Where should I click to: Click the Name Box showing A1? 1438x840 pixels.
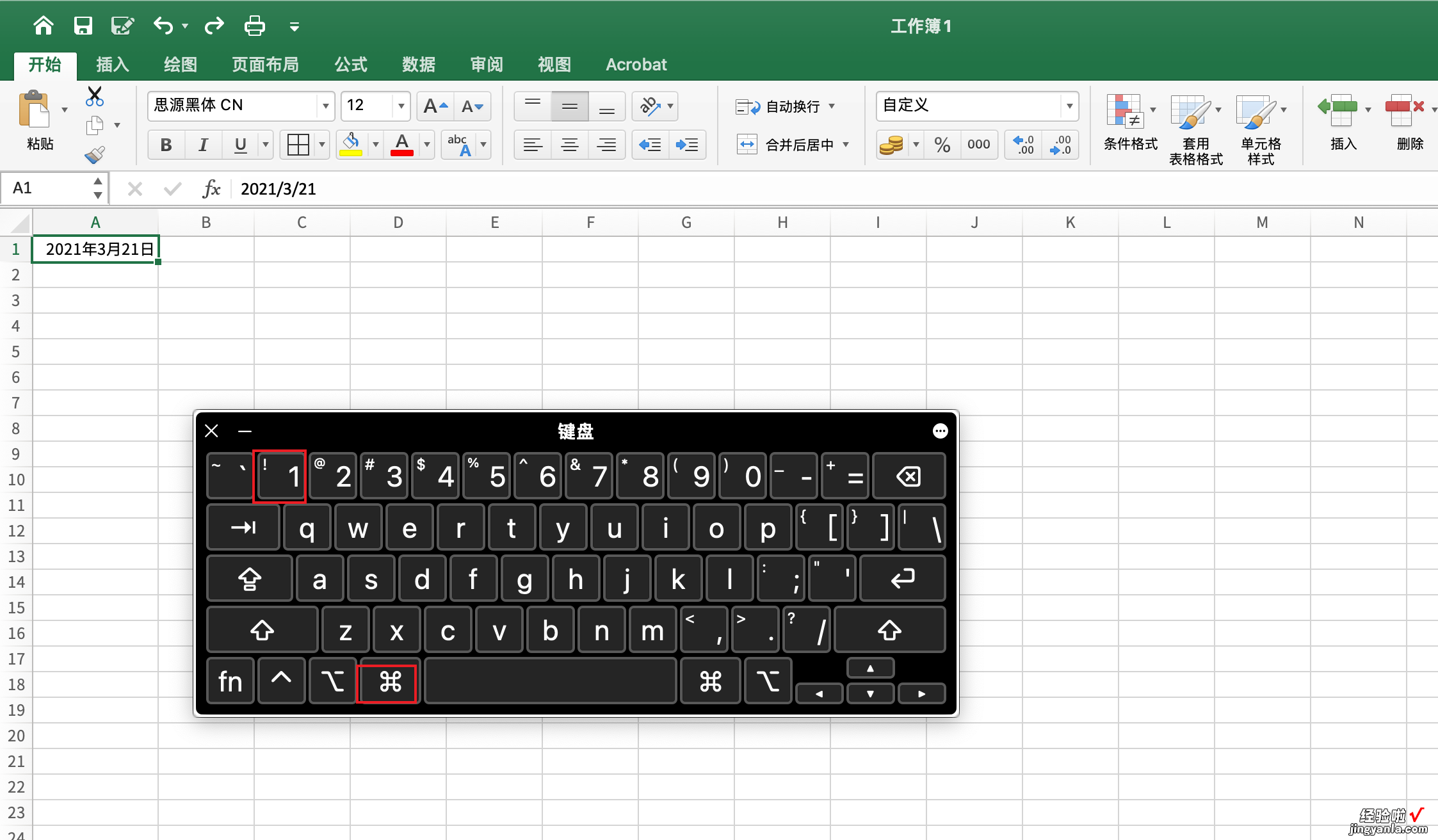click(x=47, y=188)
